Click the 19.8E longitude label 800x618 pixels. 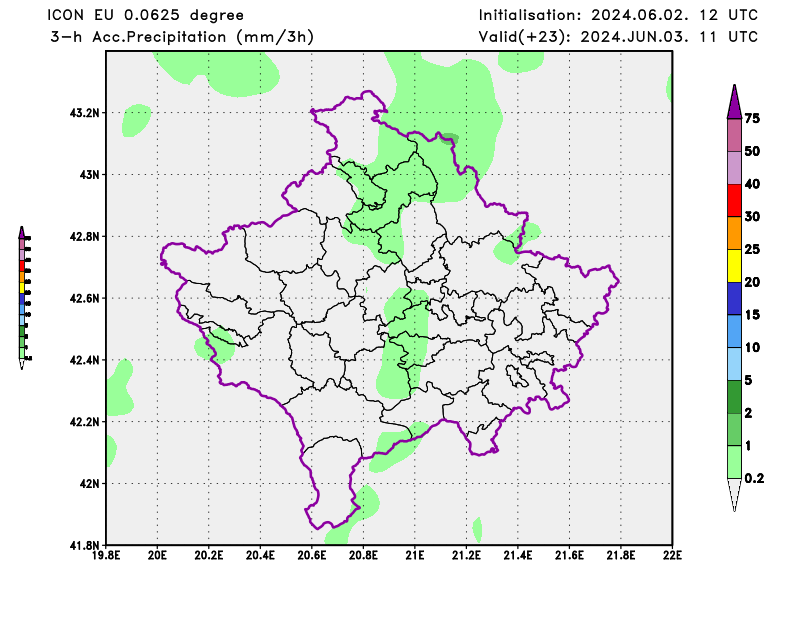click(x=106, y=555)
